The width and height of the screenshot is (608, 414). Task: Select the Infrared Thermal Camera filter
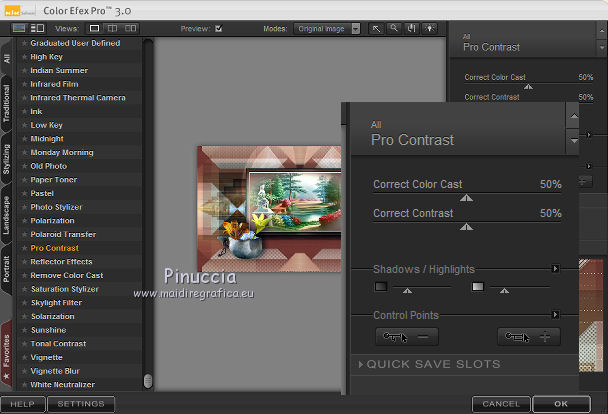pos(78,98)
